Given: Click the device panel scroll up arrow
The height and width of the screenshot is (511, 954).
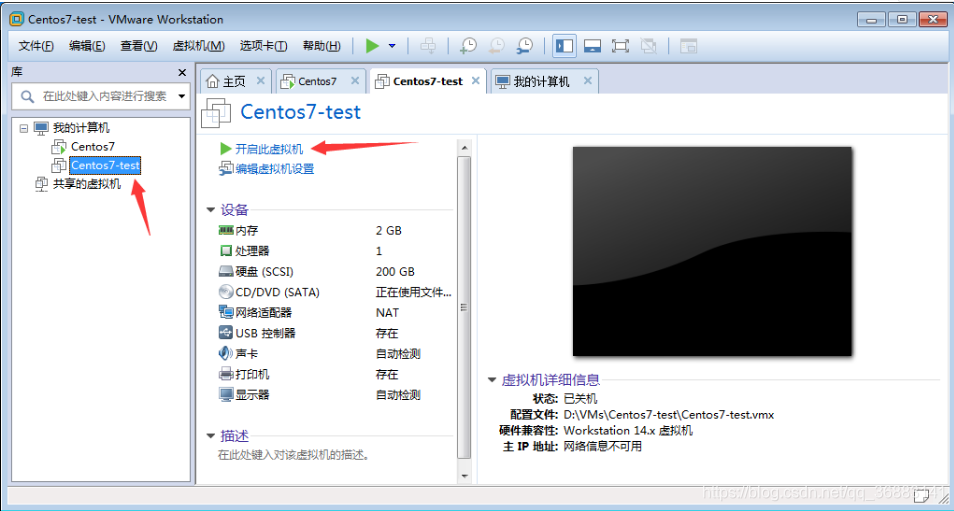Looking at the screenshot, I should tap(464, 148).
